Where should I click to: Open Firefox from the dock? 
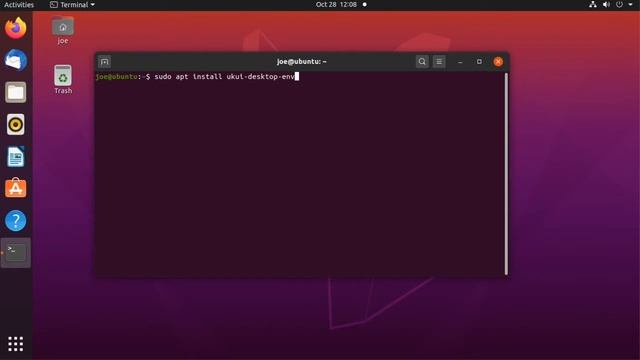(x=16, y=28)
